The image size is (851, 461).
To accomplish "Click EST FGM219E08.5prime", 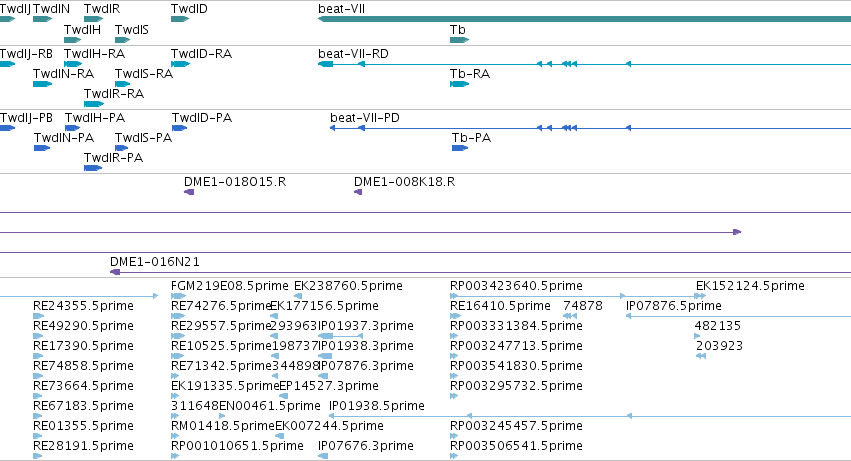I will (x=230, y=286).
